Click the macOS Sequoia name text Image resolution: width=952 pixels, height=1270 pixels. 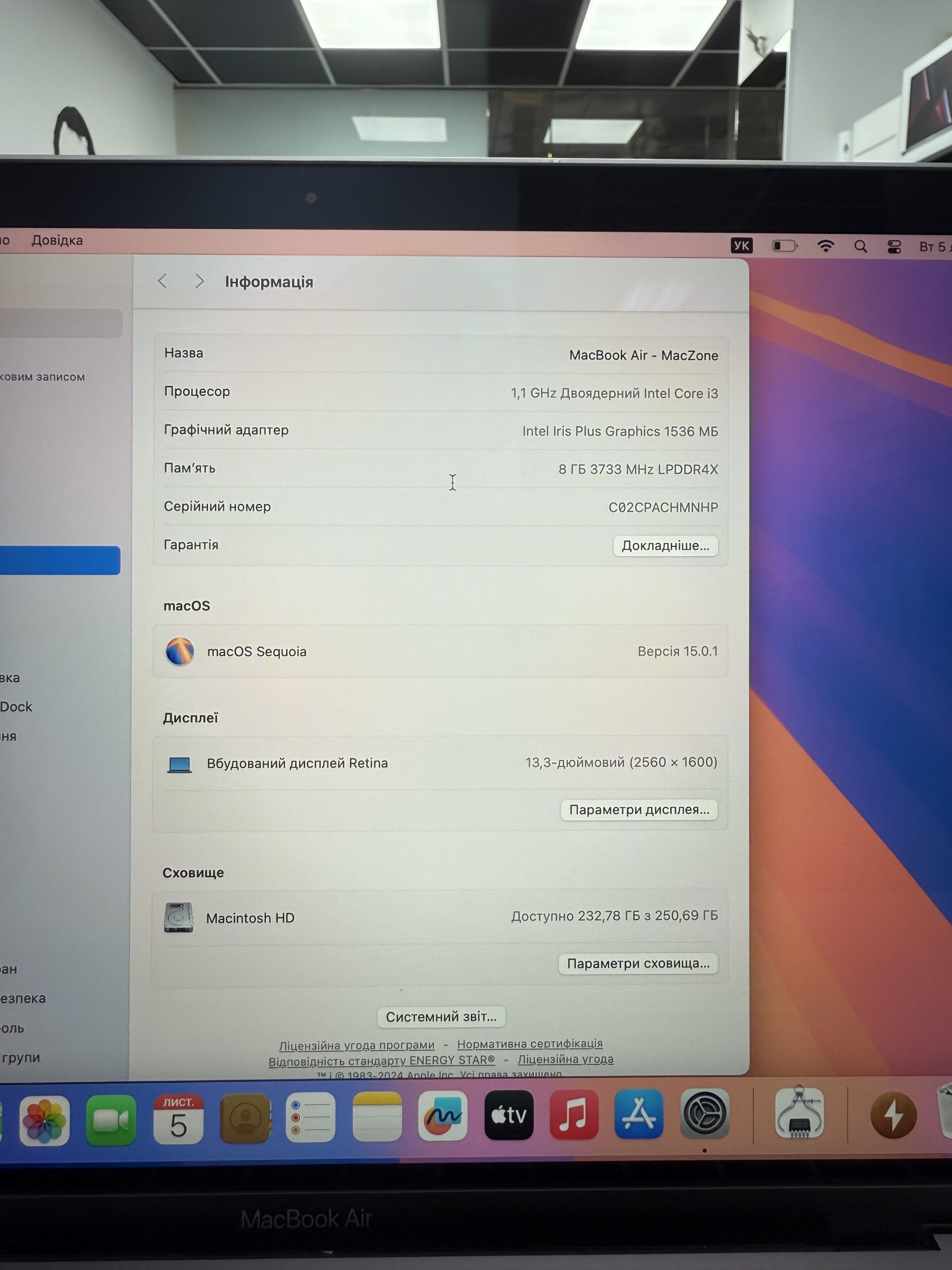(x=257, y=652)
